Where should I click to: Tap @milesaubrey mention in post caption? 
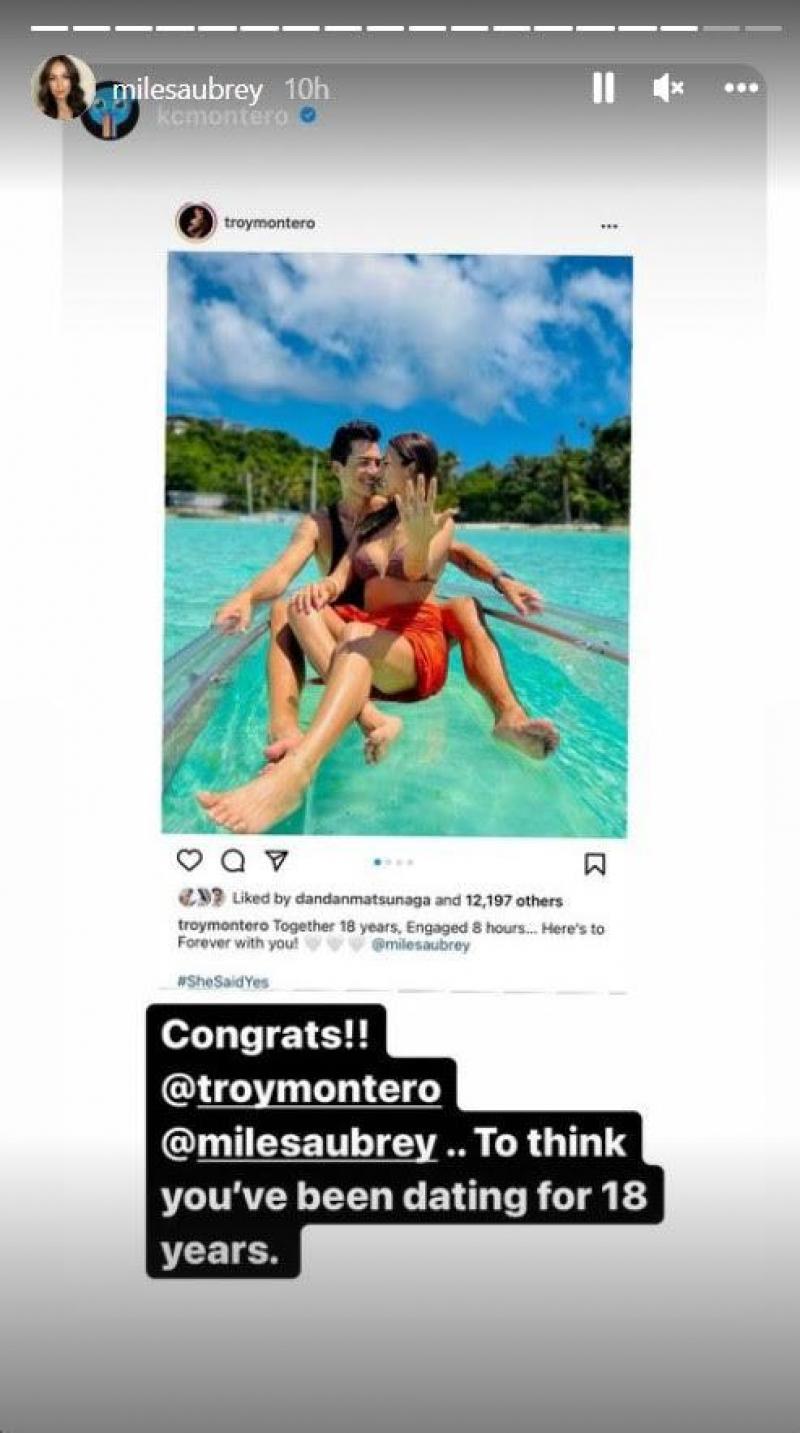[x=420, y=945]
